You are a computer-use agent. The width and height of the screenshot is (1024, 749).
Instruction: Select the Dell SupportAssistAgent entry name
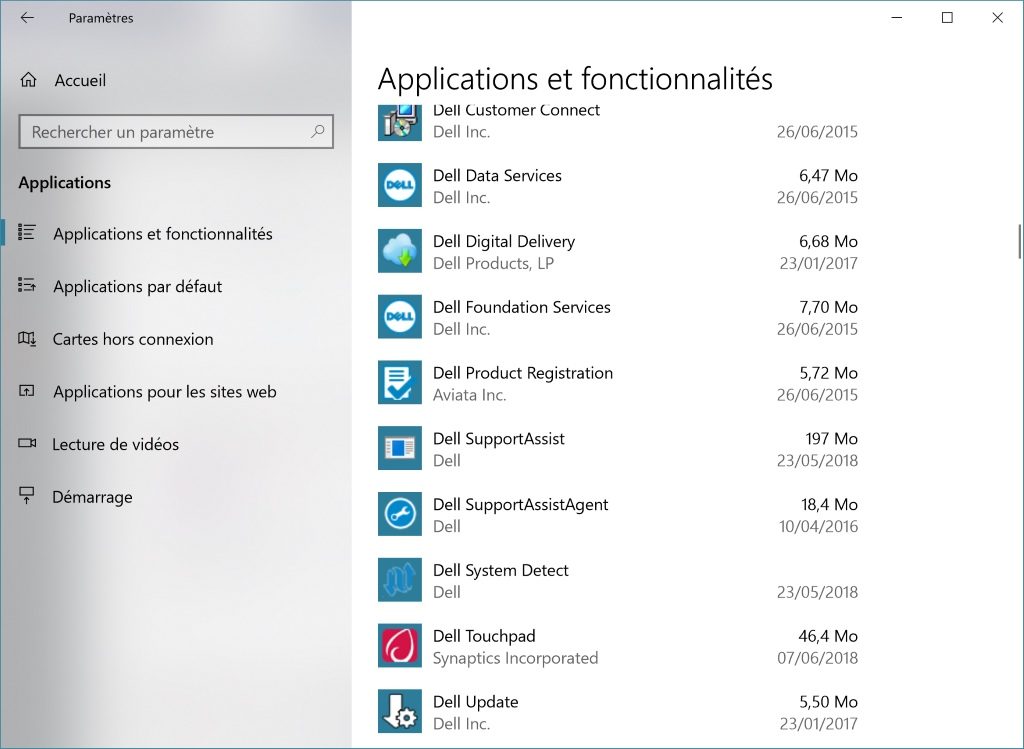pos(520,505)
